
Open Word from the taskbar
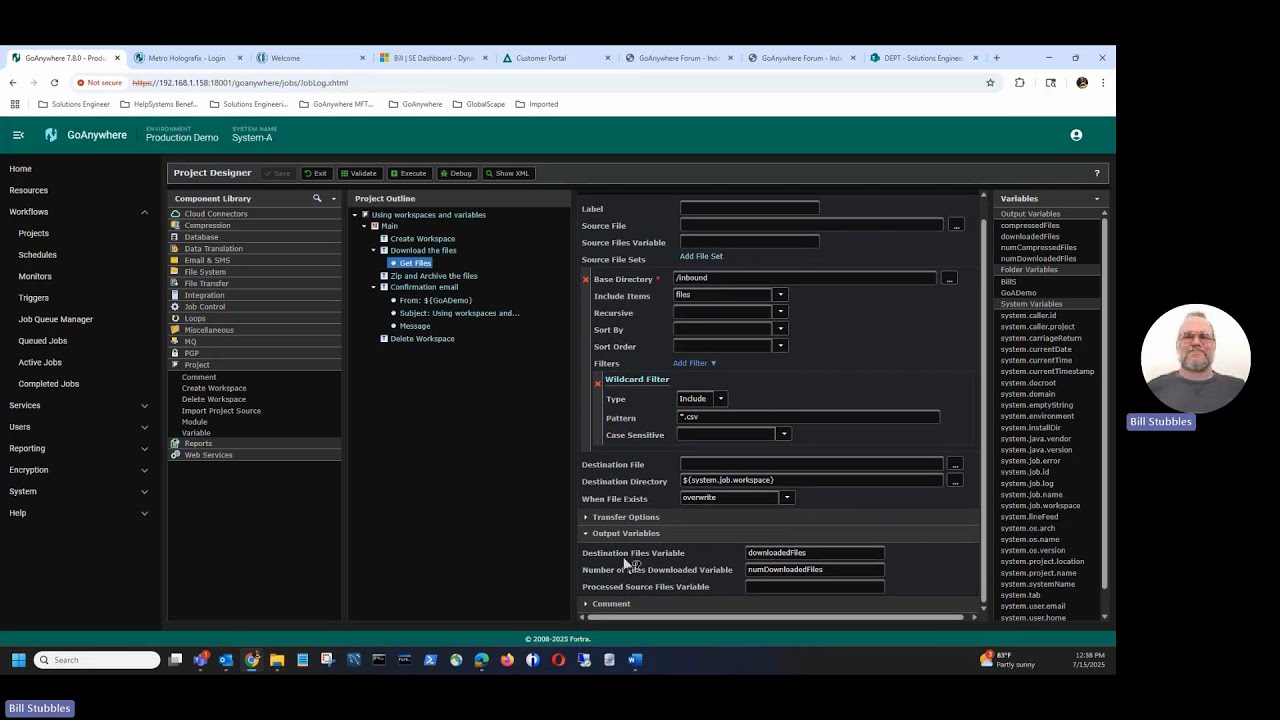tap(635, 660)
